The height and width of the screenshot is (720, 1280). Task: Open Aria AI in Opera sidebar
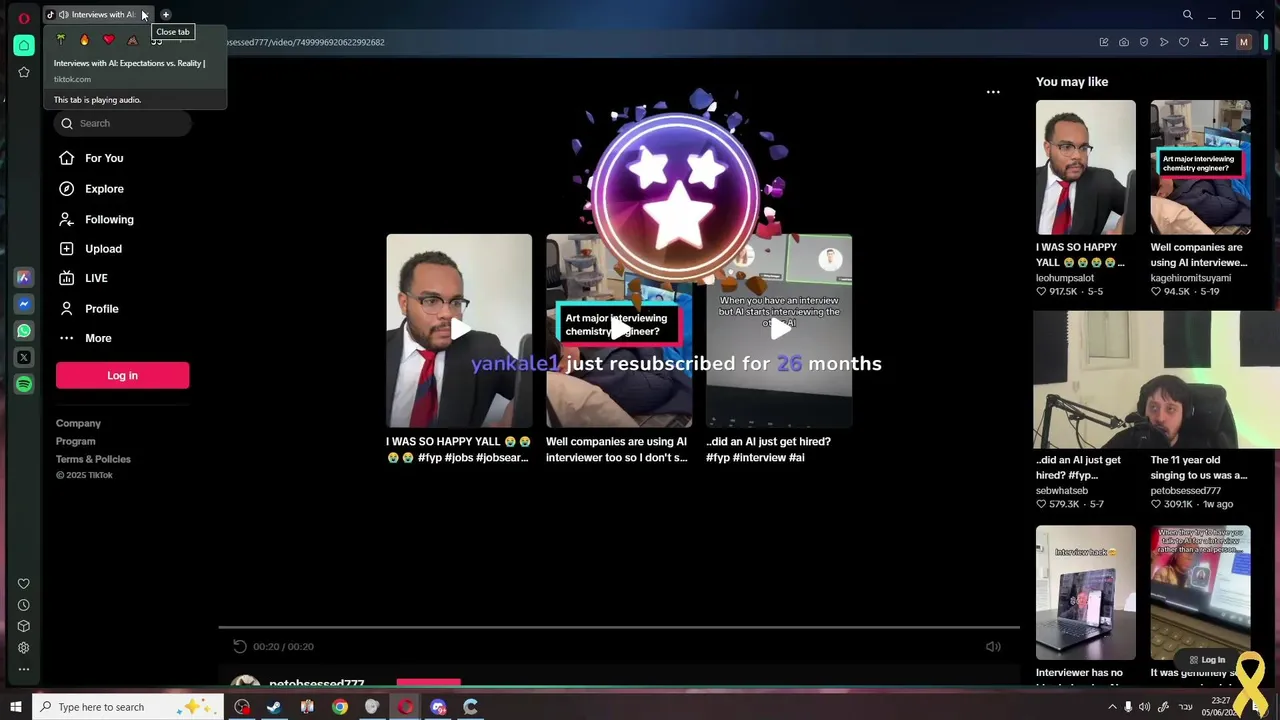[24, 277]
